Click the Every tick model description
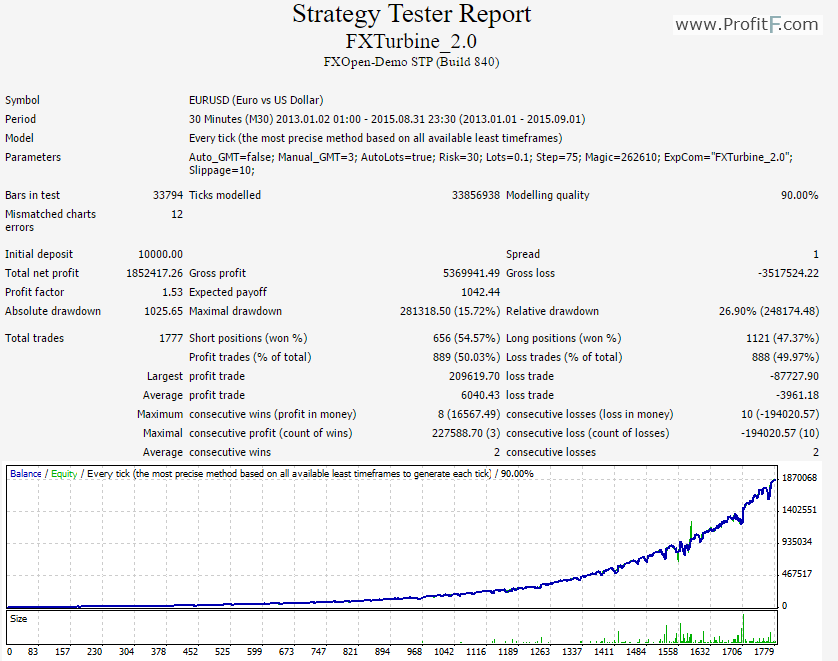838x661 pixels. 375,138
